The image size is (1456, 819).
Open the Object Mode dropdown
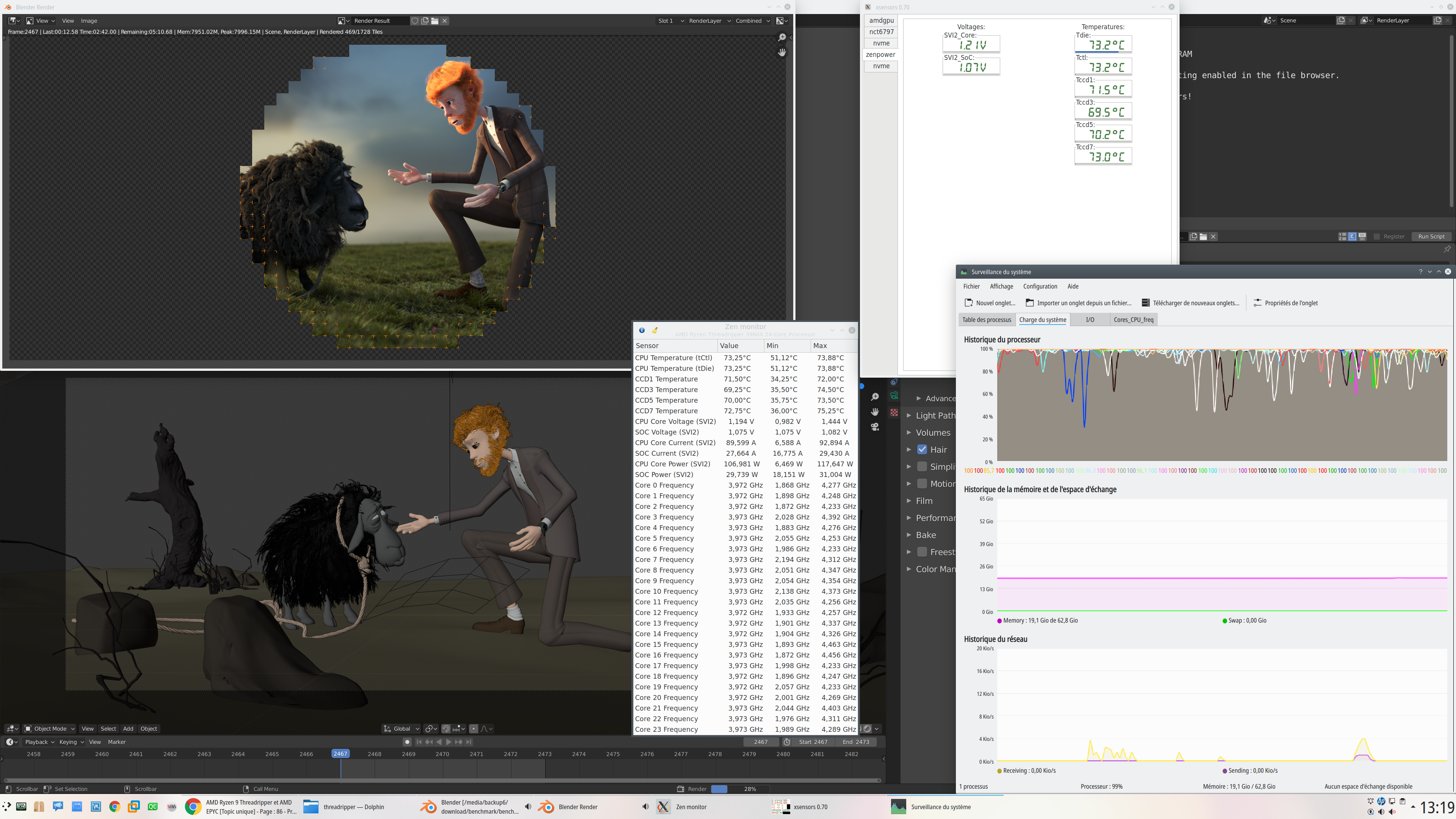(49, 728)
